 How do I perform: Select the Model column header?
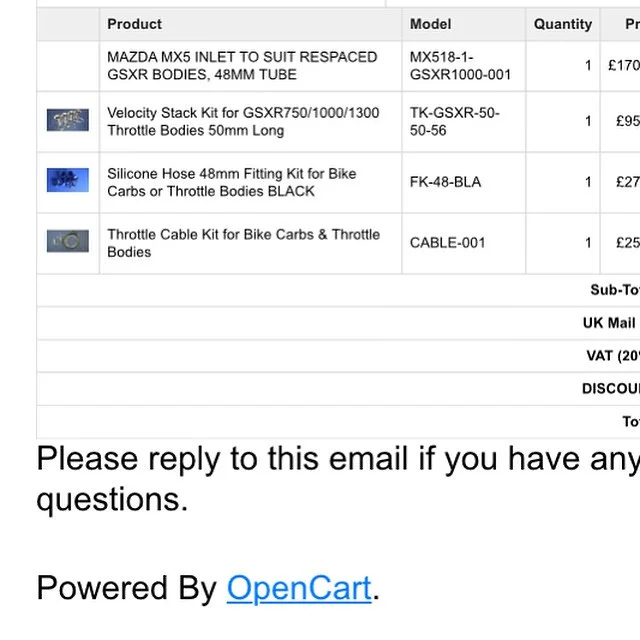pos(430,24)
